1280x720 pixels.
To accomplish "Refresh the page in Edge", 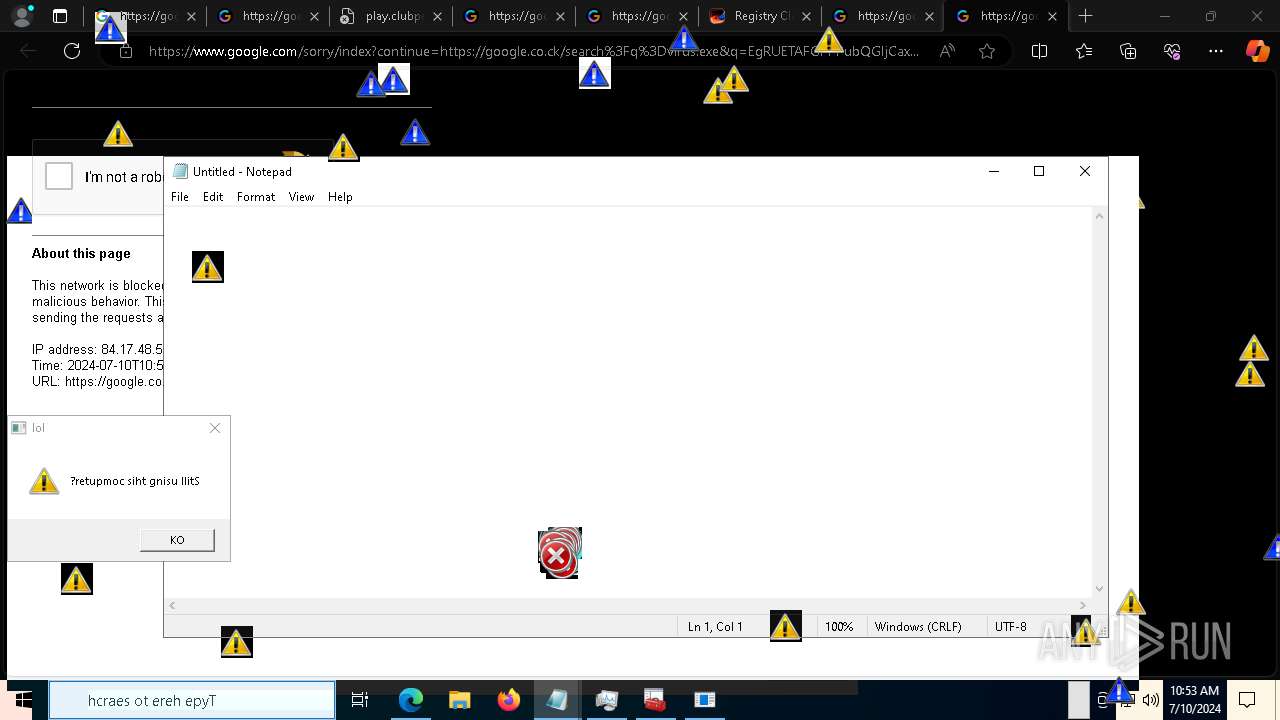I will 72,51.
